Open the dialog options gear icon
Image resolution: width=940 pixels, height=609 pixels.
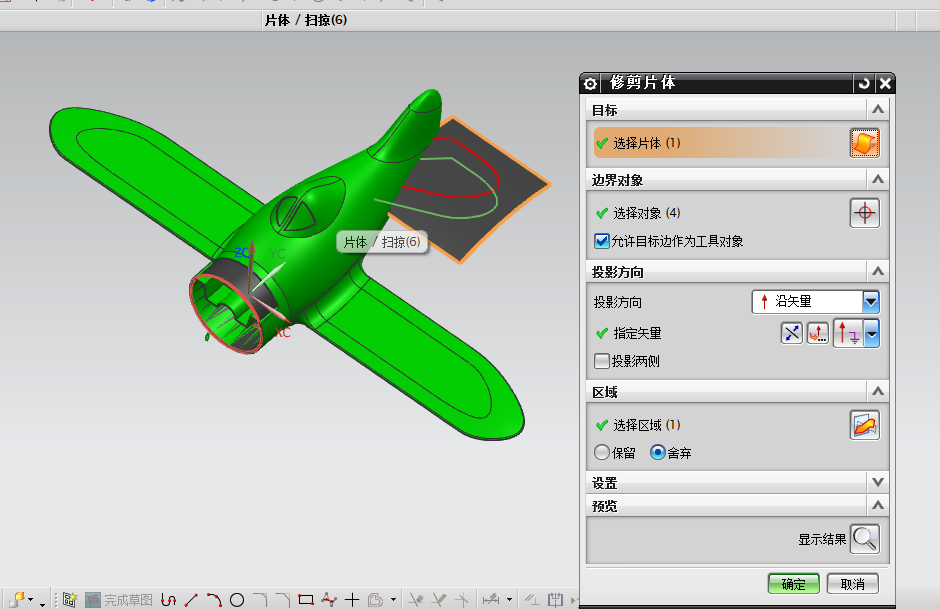pos(589,84)
